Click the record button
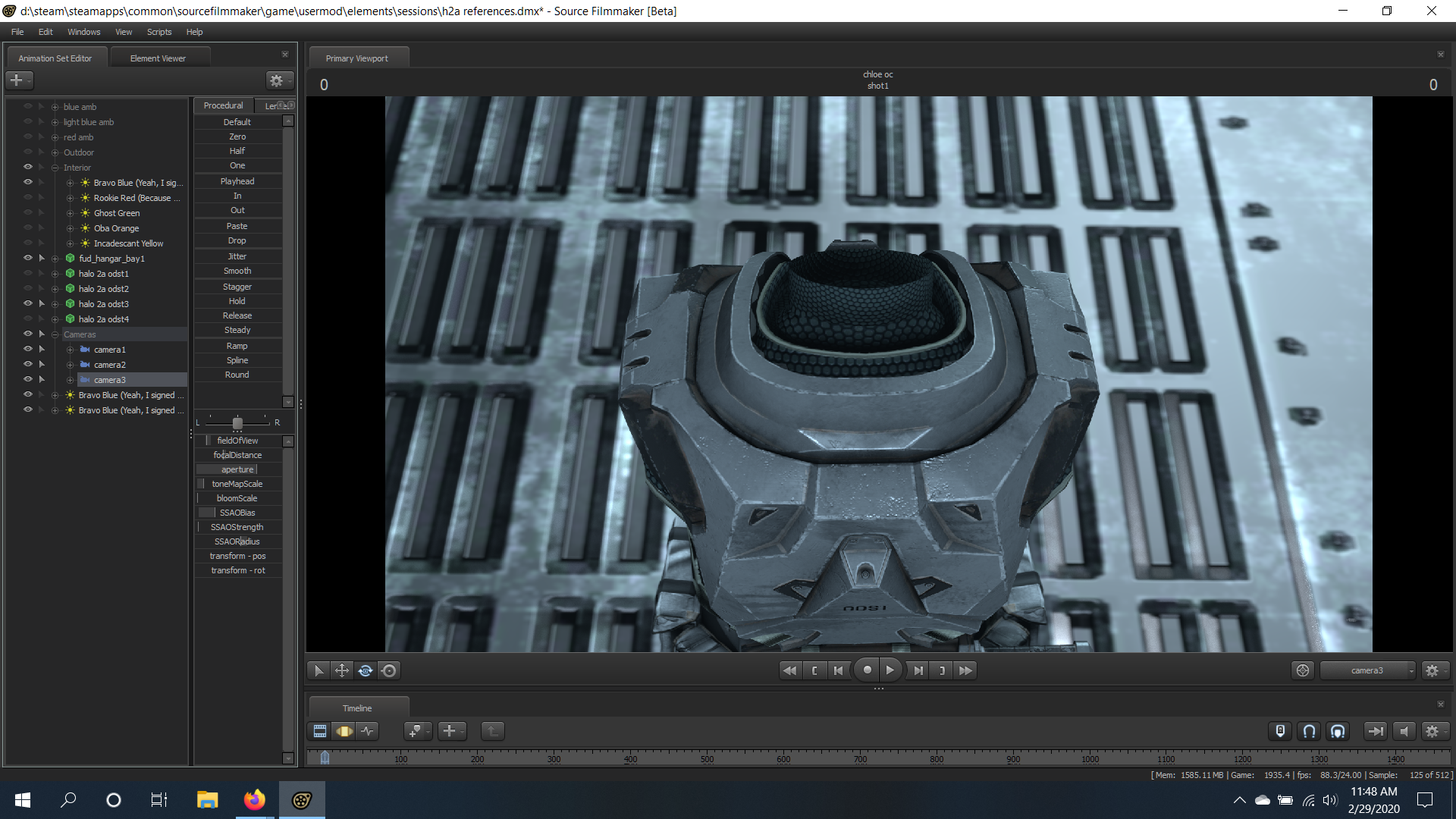Viewport: 1456px width, 819px height. tap(867, 670)
